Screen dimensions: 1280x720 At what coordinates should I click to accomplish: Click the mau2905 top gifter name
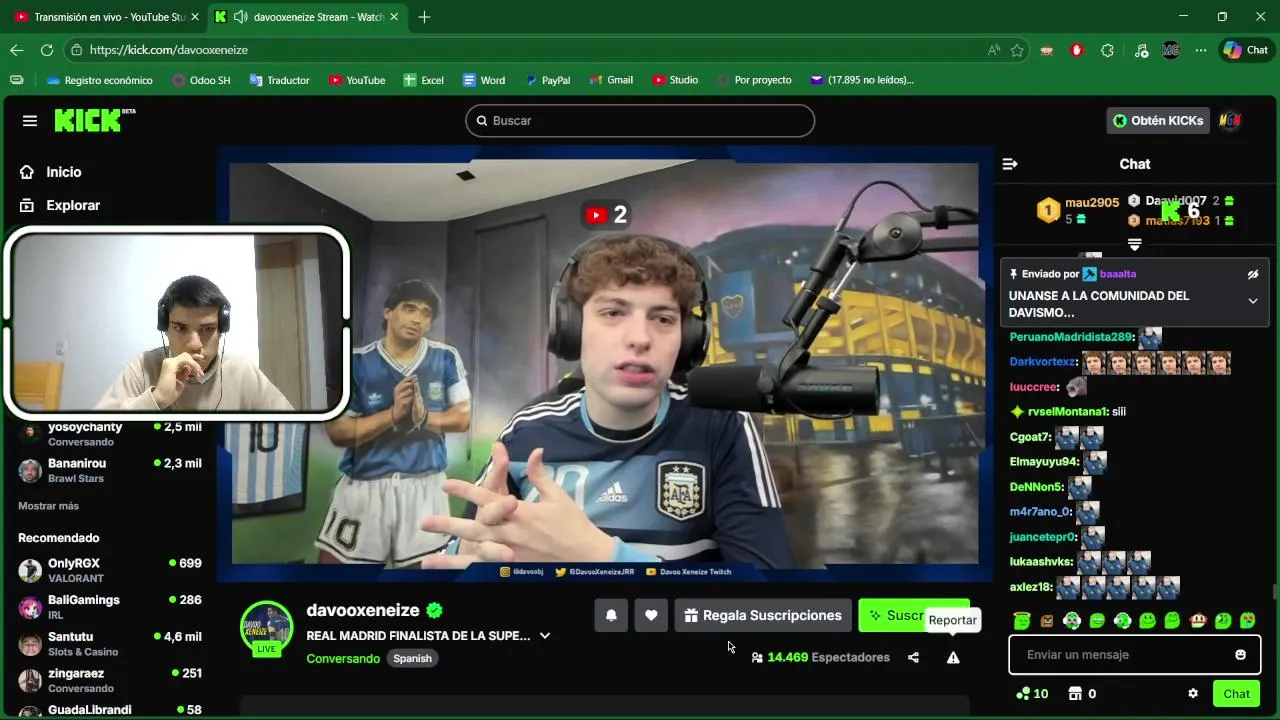point(1092,202)
